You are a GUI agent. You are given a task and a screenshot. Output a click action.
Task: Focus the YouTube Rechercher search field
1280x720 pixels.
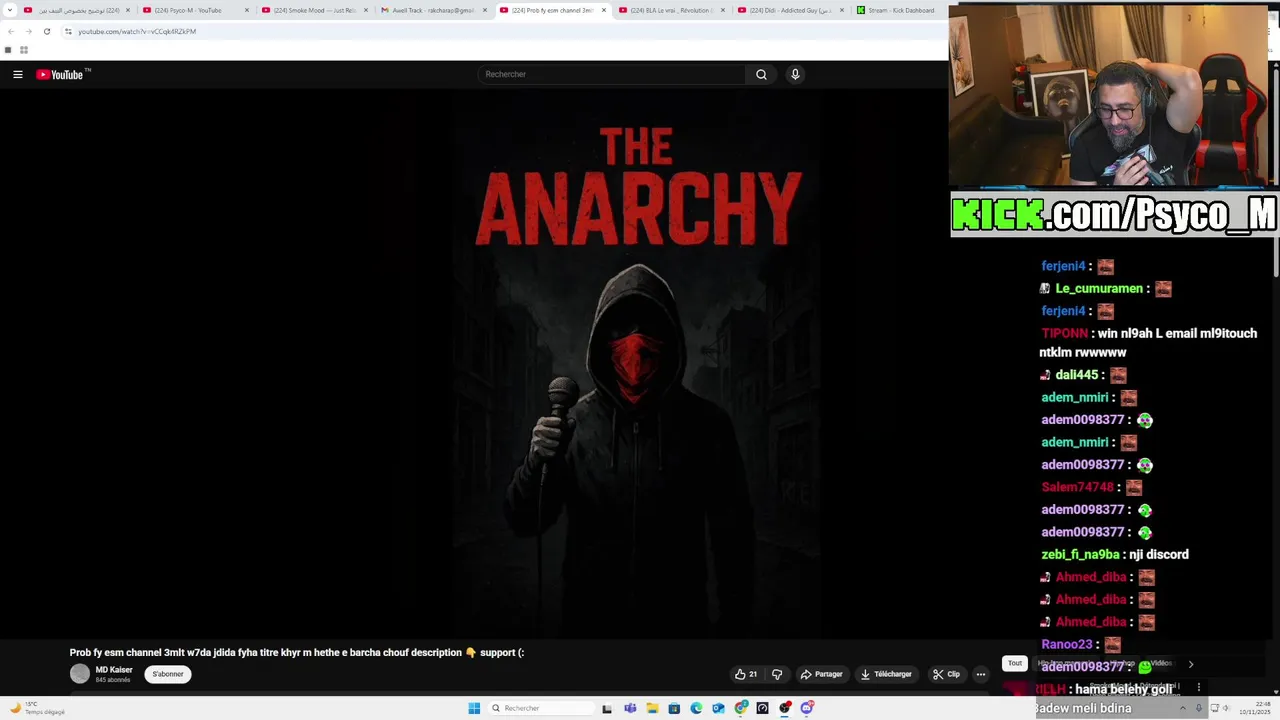[612, 74]
